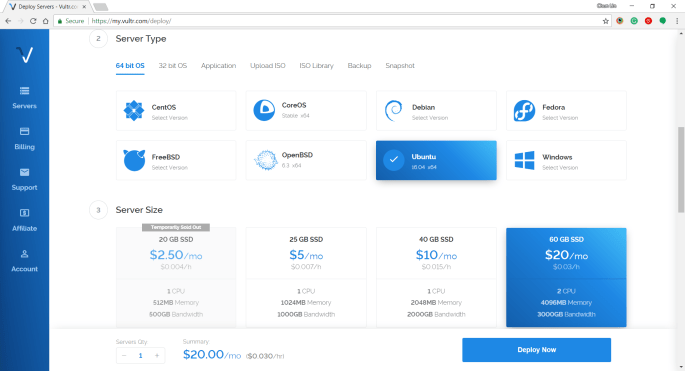Screen dimensions: 685x371
Task: Switch to 32 bit OS tab
Action: (173, 66)
